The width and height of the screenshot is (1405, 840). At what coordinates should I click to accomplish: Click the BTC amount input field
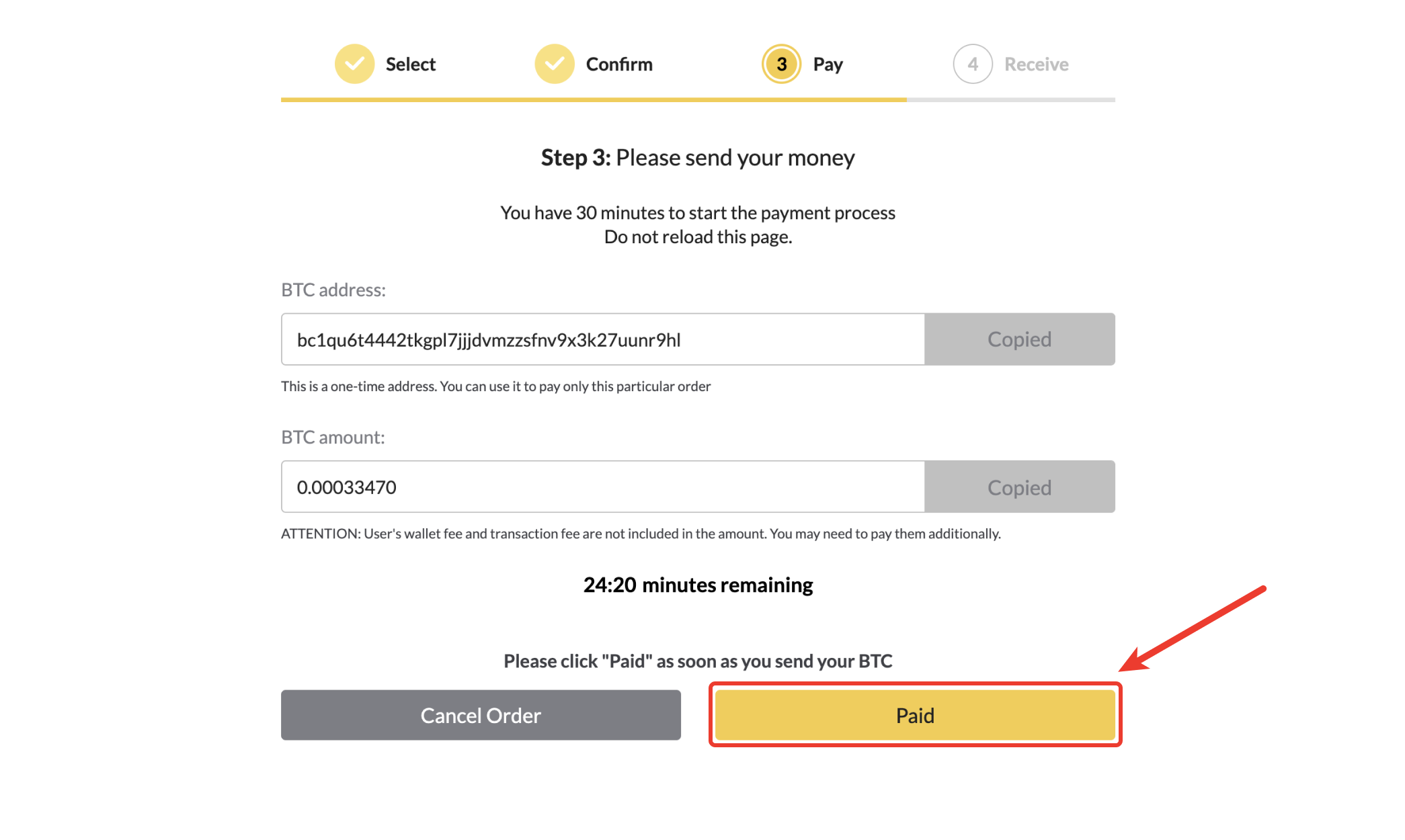(x=602, y=487)
